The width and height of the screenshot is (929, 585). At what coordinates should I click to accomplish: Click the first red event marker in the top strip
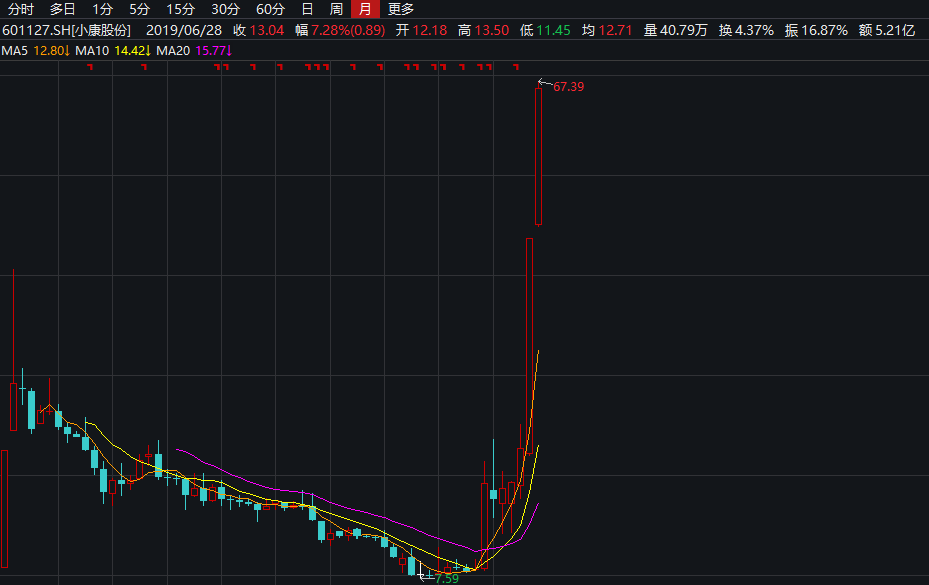point(90,67)
